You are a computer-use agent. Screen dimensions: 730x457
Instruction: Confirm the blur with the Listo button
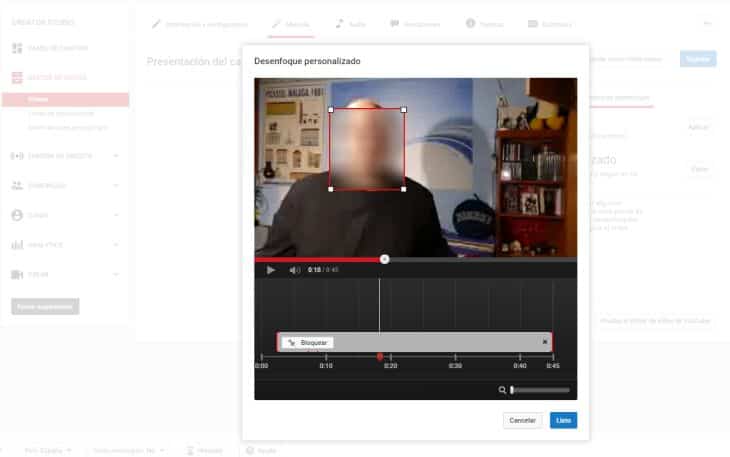coord(563,420)
